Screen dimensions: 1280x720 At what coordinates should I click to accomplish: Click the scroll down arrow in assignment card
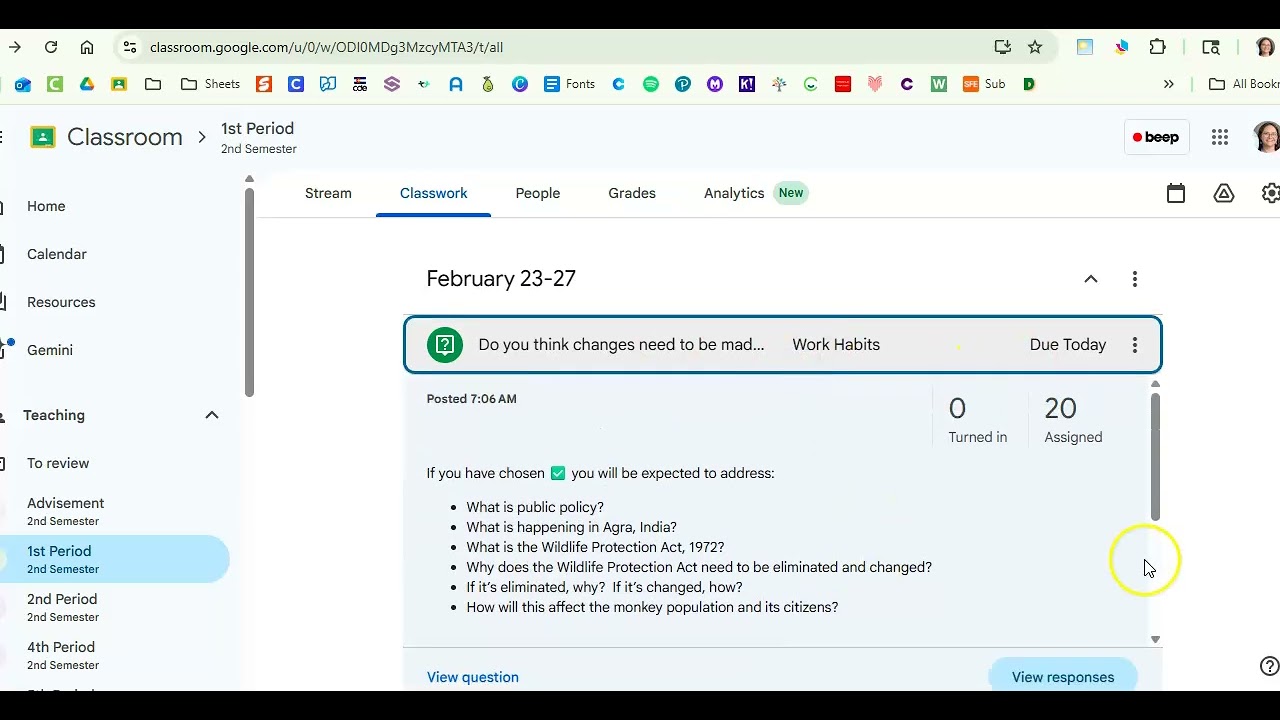tap(1155, 639)
